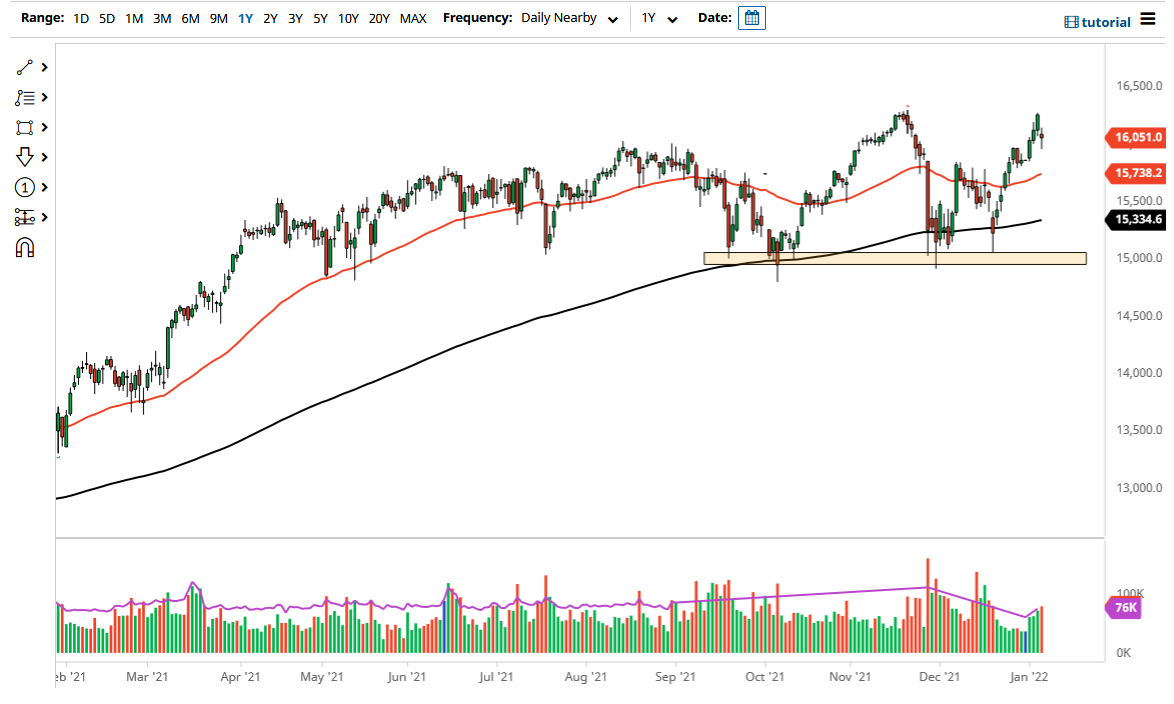Select the numbered annotation tool
The image size is (1174, 704).
(24, 187)
